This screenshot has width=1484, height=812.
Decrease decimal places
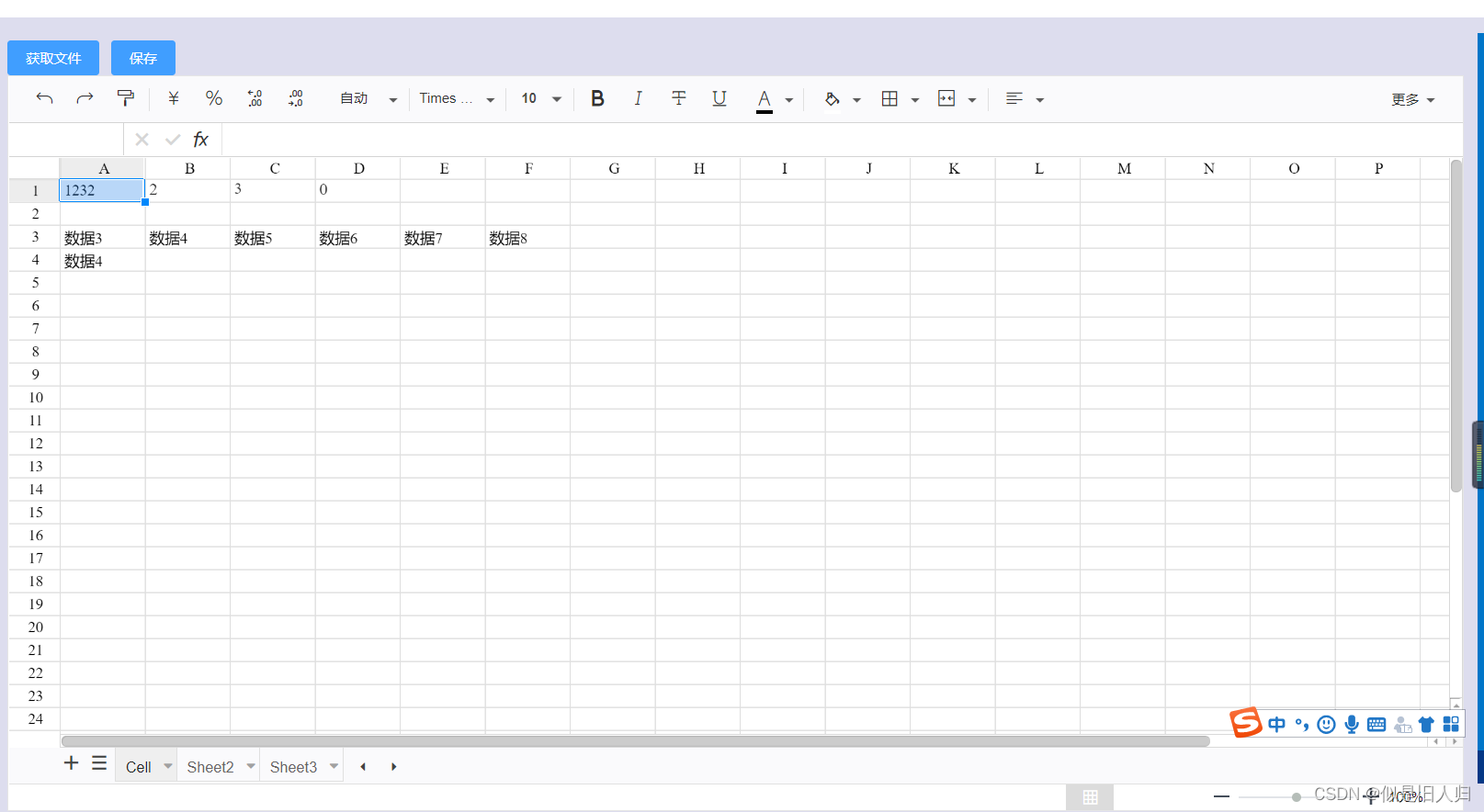255,98
